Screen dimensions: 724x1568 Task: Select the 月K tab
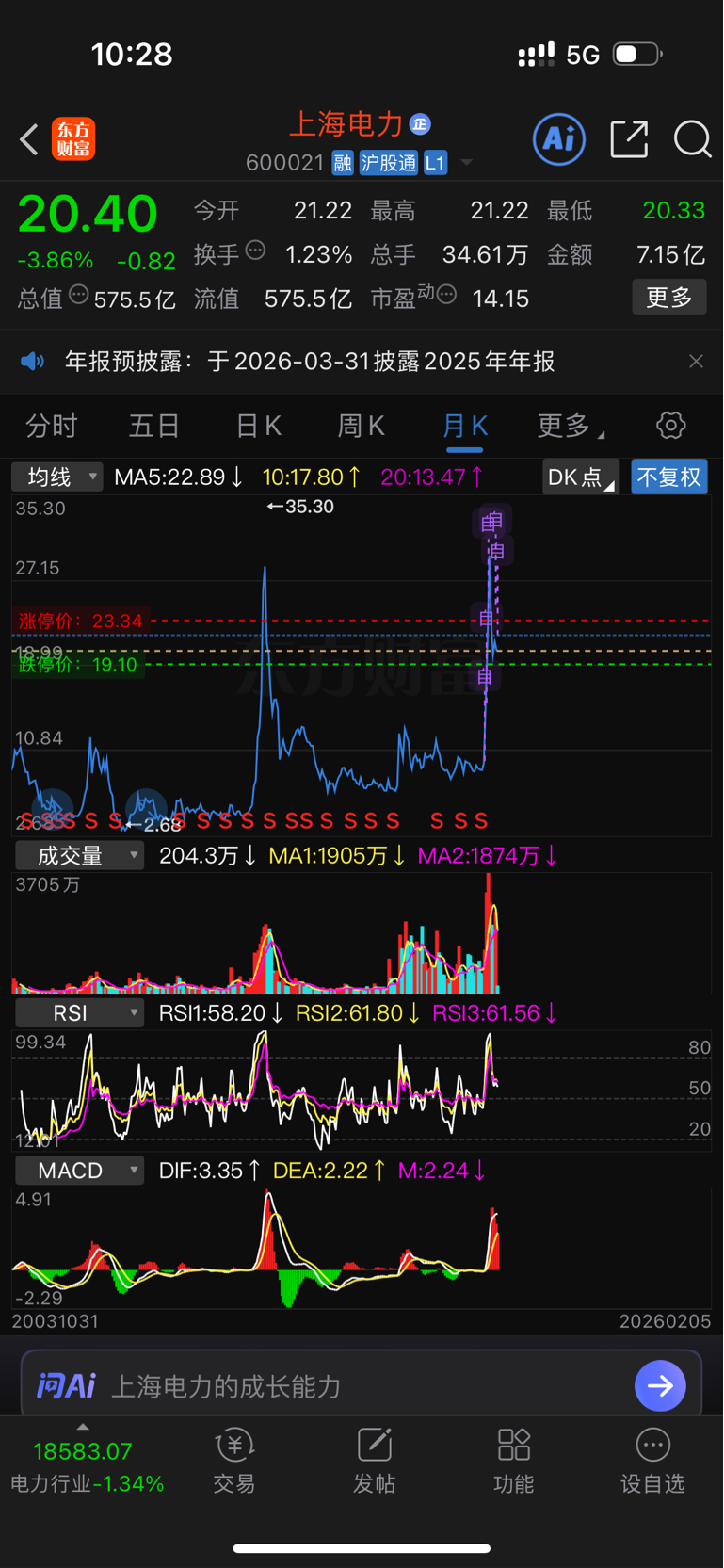coord(465,426)
